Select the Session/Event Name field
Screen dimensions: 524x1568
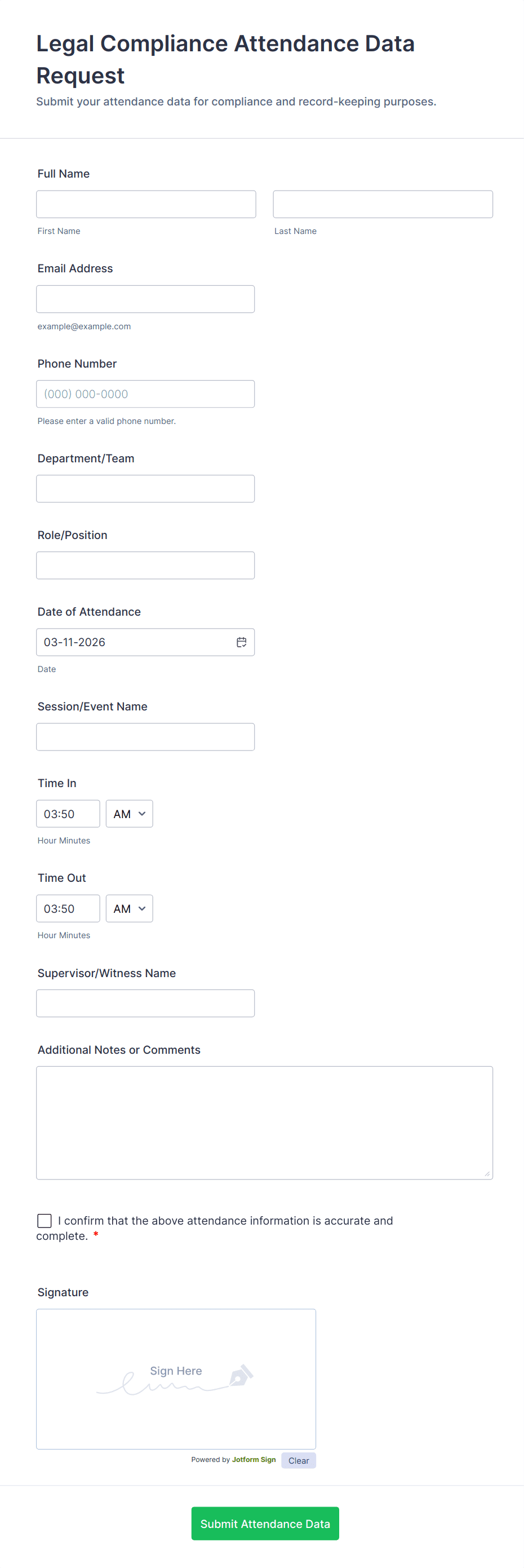click(x=145, y=737)
